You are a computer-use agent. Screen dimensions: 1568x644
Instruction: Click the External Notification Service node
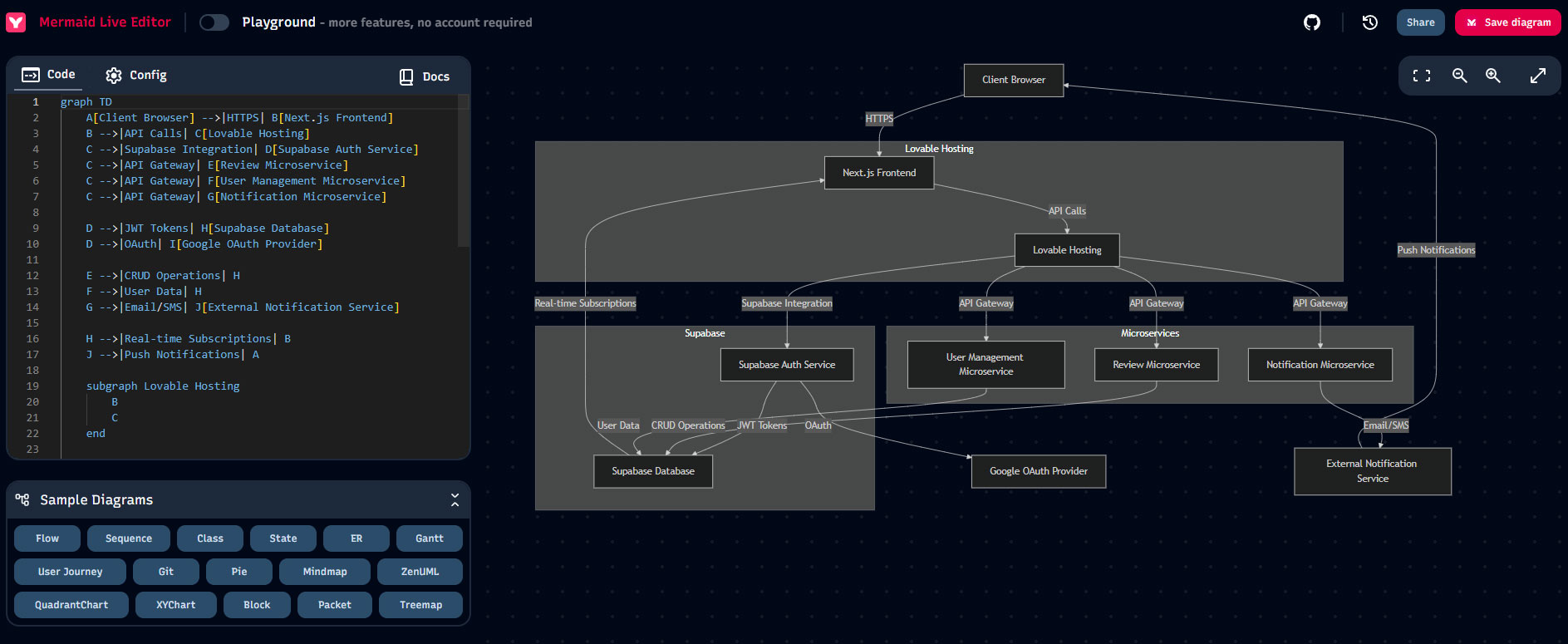tap(1373, 471)
